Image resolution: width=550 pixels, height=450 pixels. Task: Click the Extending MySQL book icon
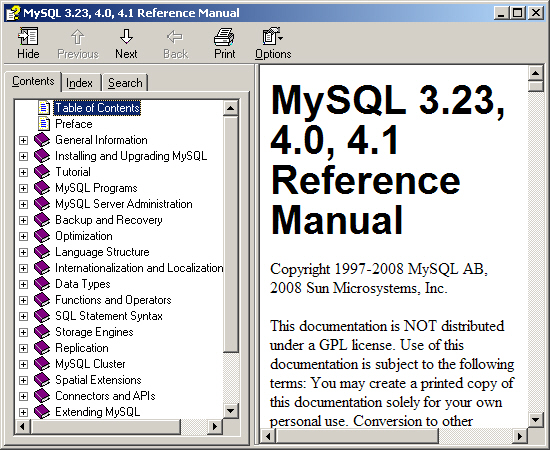pos(42,412)
